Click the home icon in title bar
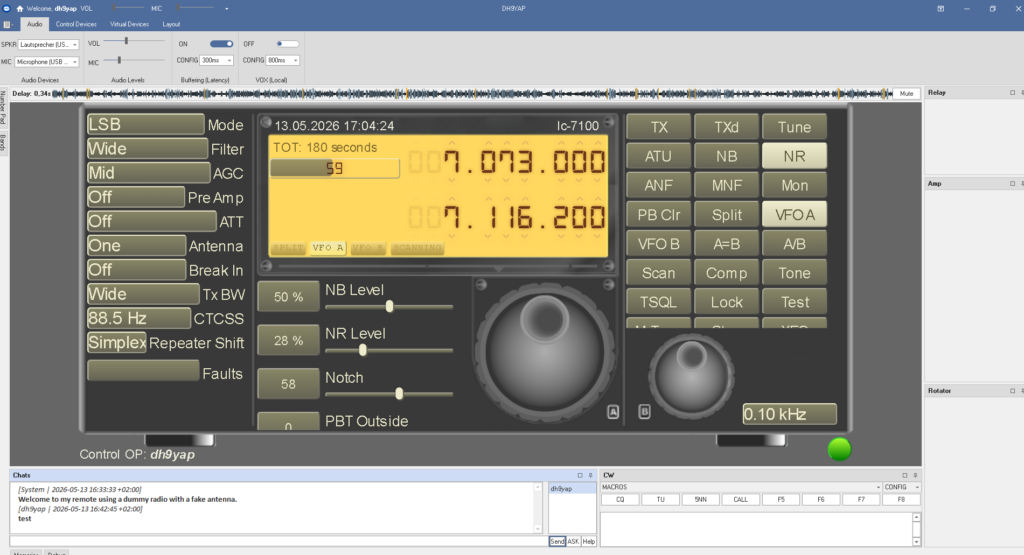The height and width of the screenshot is (555, 1024). click(20, 8)
